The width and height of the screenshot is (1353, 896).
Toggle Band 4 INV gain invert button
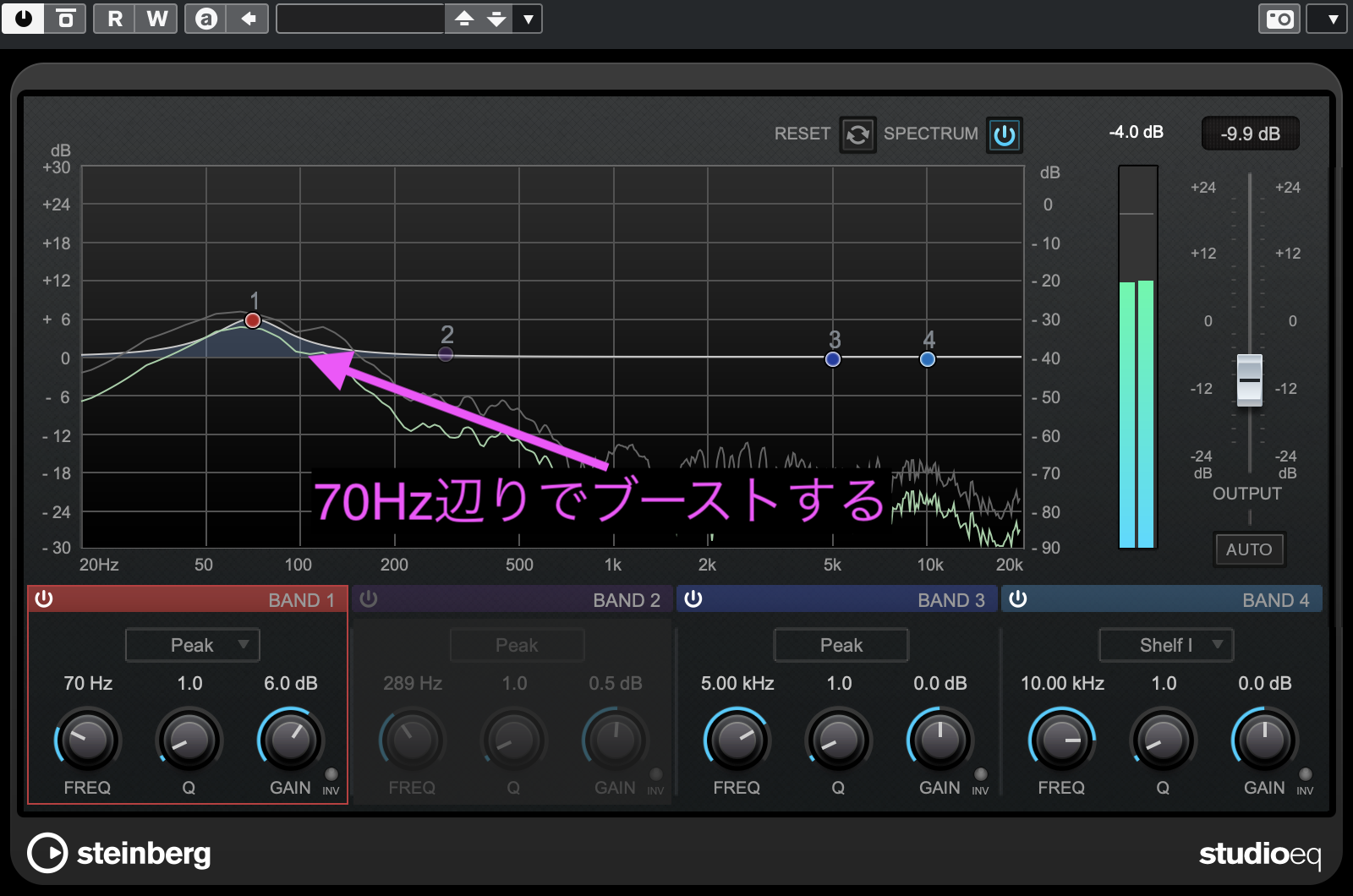[x=1306, y=774]
